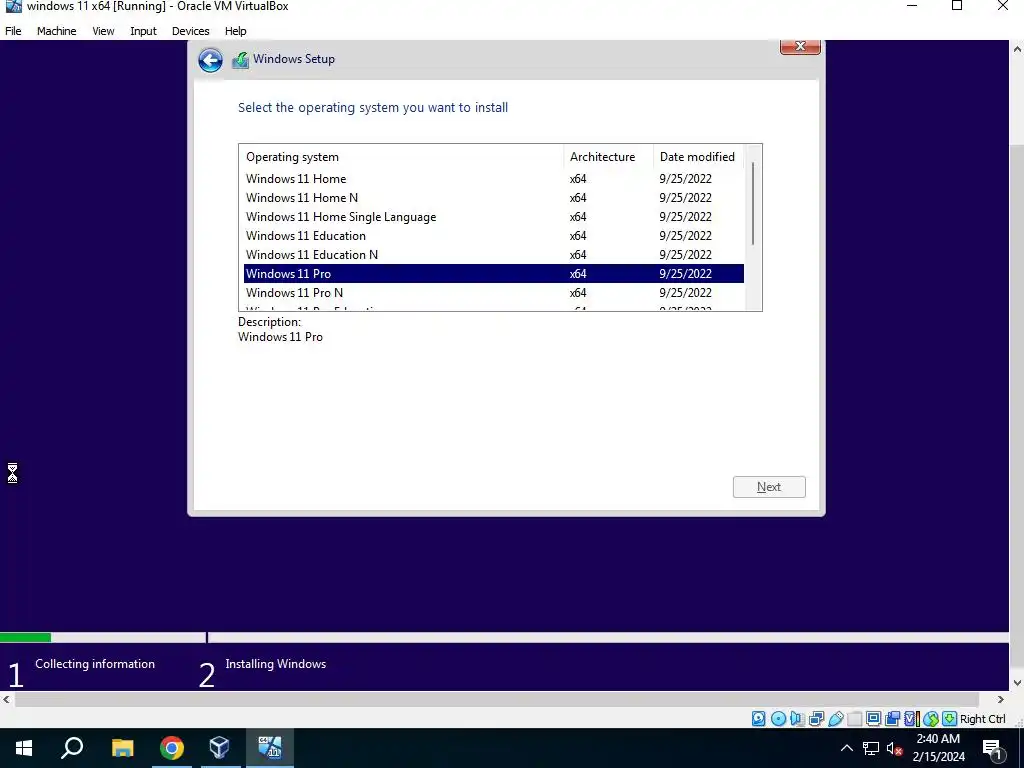Go back using the blue arrow button
This screenshot has width=1024, height=768.
[210, 61]
